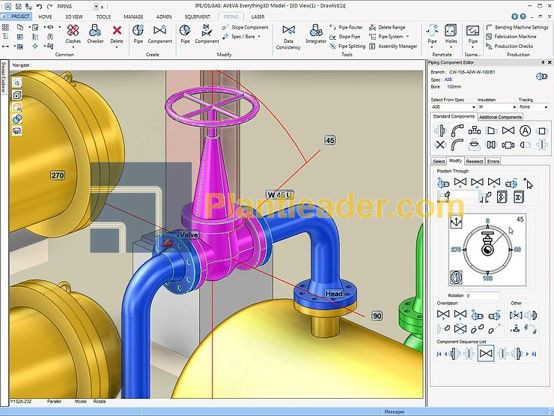Open Bending Machine Settings

(517, 27)
